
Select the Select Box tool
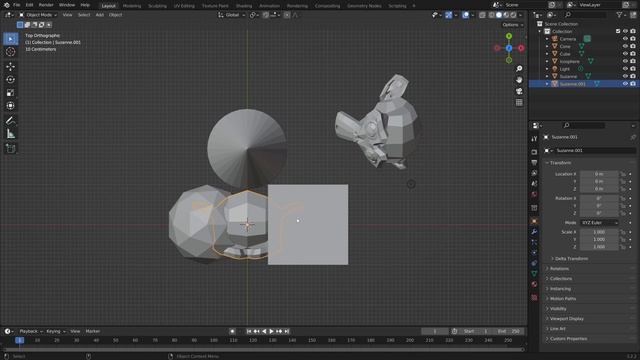[x=10, y=39]
